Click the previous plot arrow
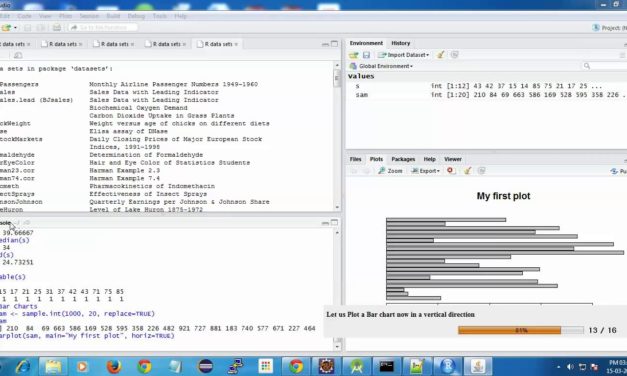This screenshot has width=627, height=376. coord(353,171)
